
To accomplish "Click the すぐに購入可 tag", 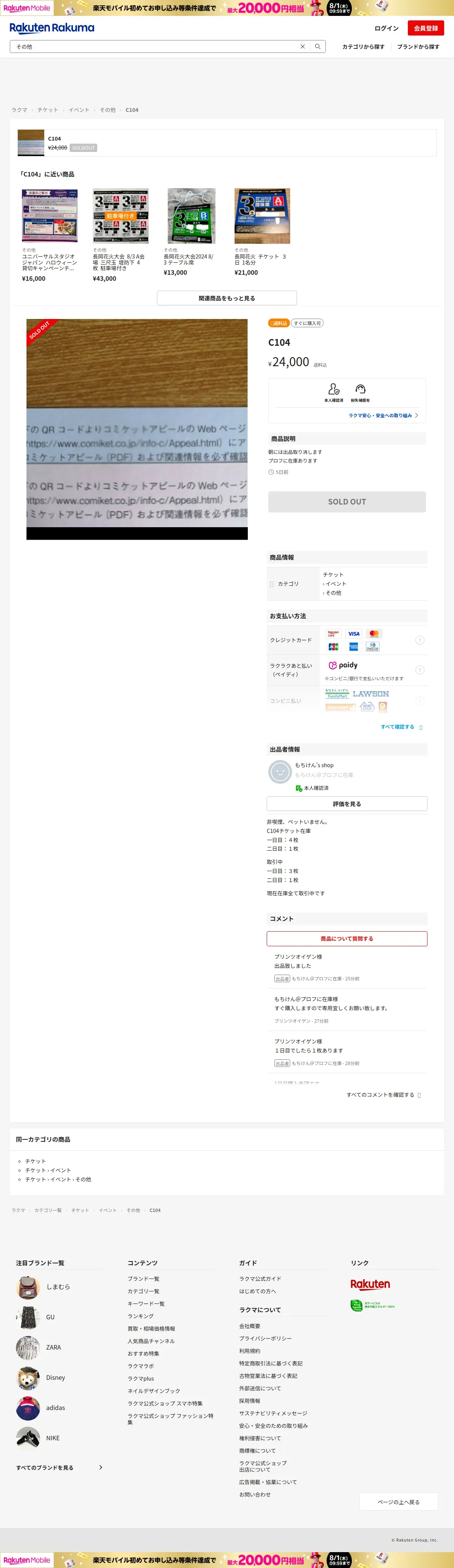I will pyautogui.click(x=307, y=323).
